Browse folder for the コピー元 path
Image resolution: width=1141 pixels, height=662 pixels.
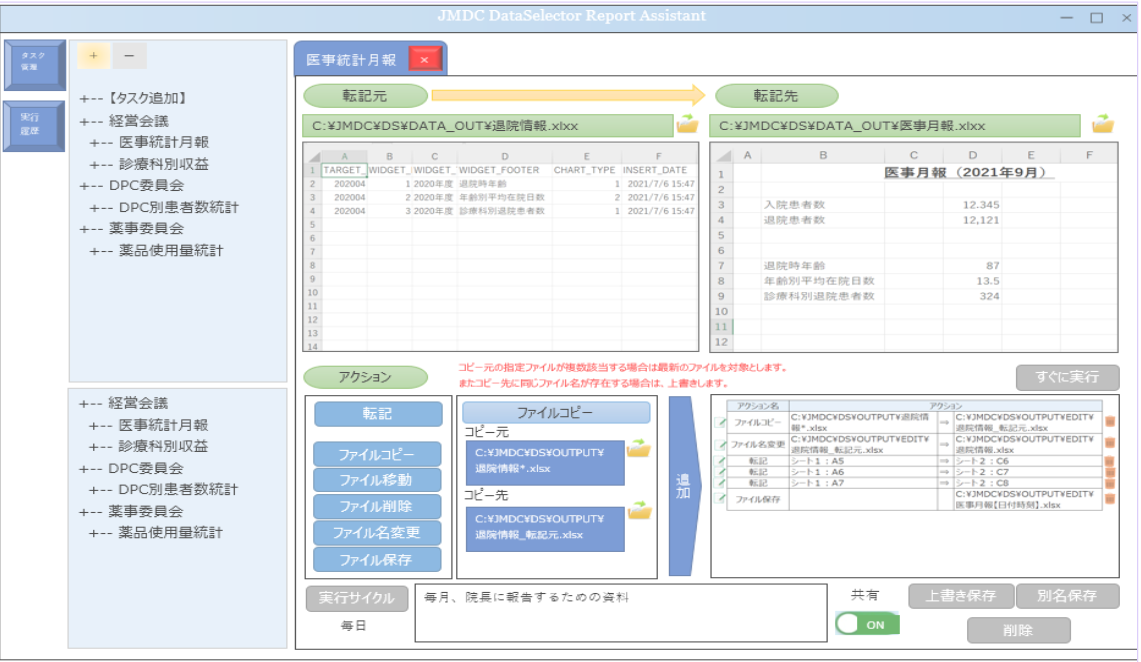coord(638,448)
